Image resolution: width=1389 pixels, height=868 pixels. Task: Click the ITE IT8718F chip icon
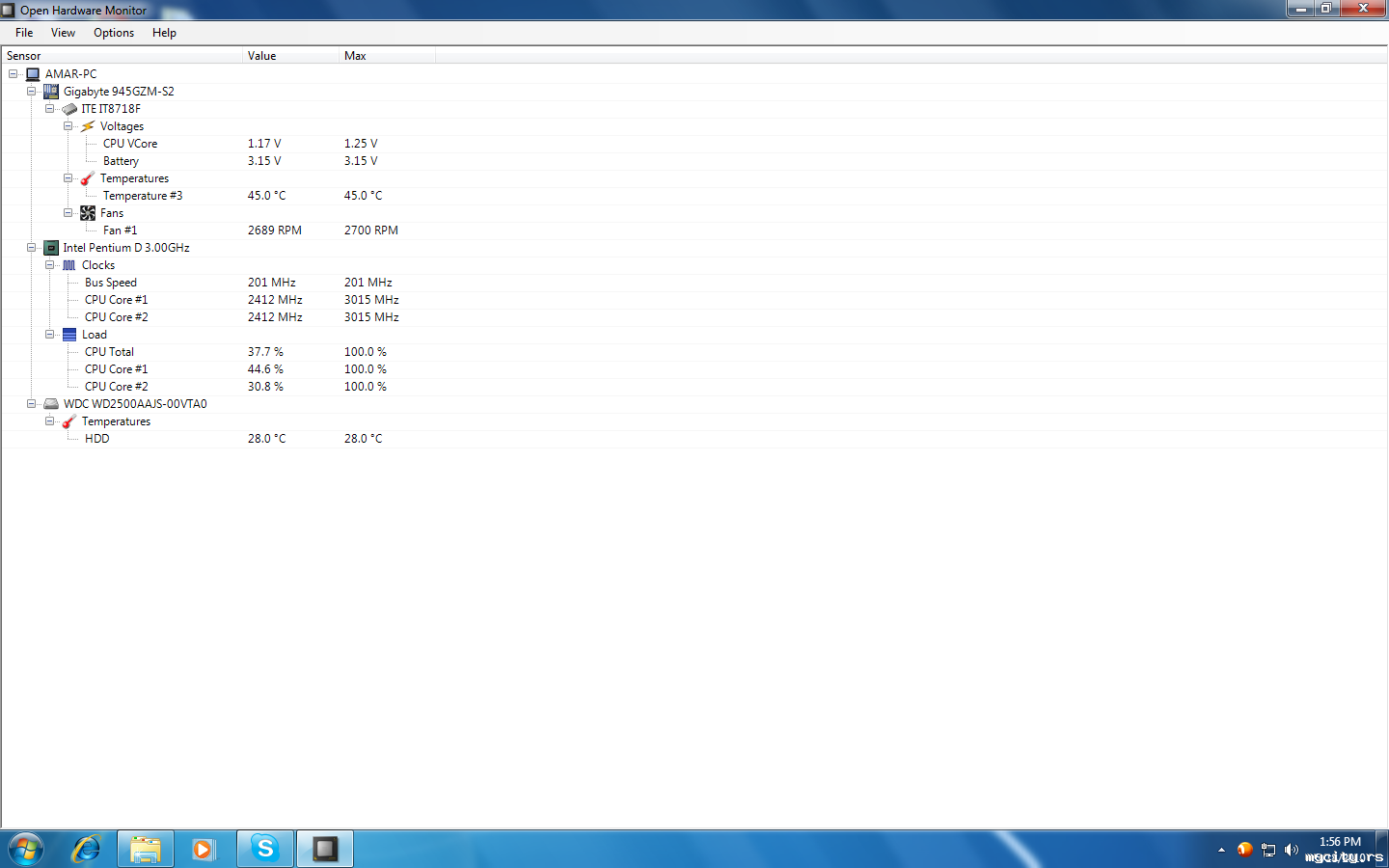(69, 109)
